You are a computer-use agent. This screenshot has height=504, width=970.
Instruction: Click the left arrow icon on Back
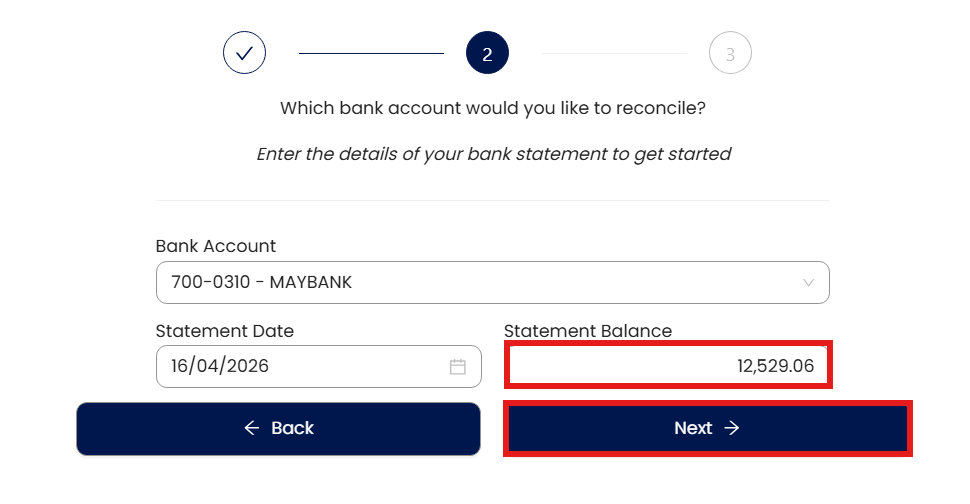pos(252,428)
